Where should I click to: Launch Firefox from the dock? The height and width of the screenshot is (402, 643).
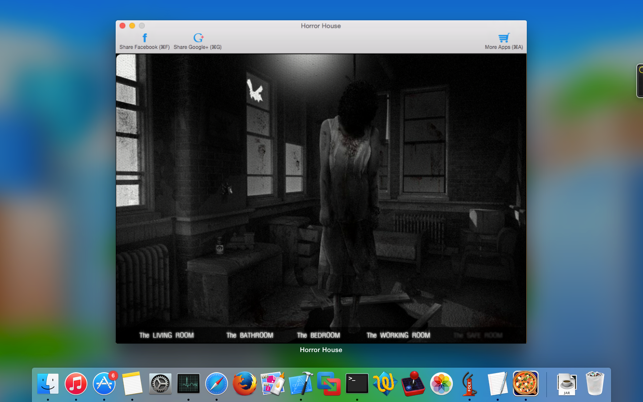tap(244, 384)
